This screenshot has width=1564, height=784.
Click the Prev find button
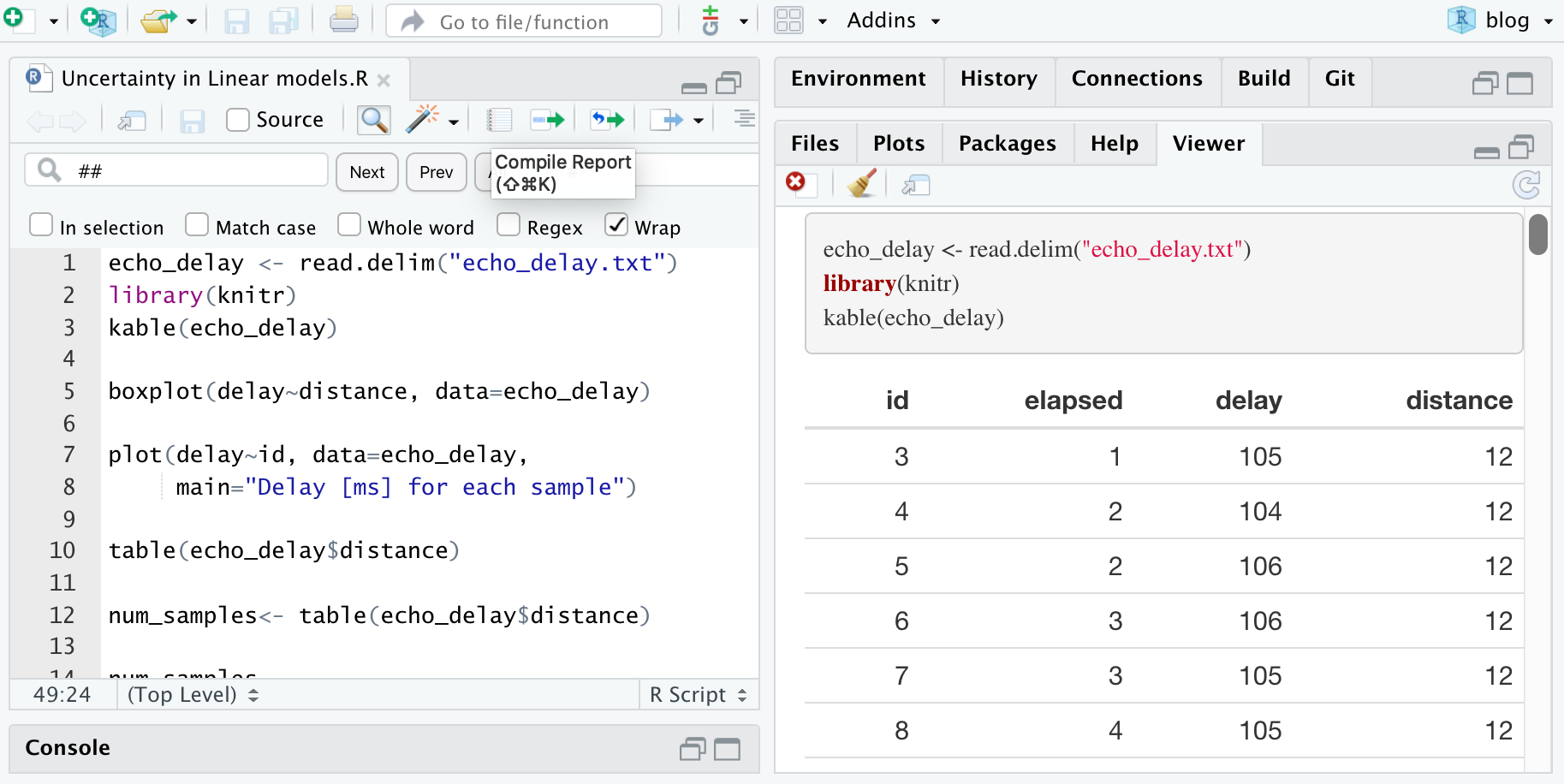[x=437, y=172]
